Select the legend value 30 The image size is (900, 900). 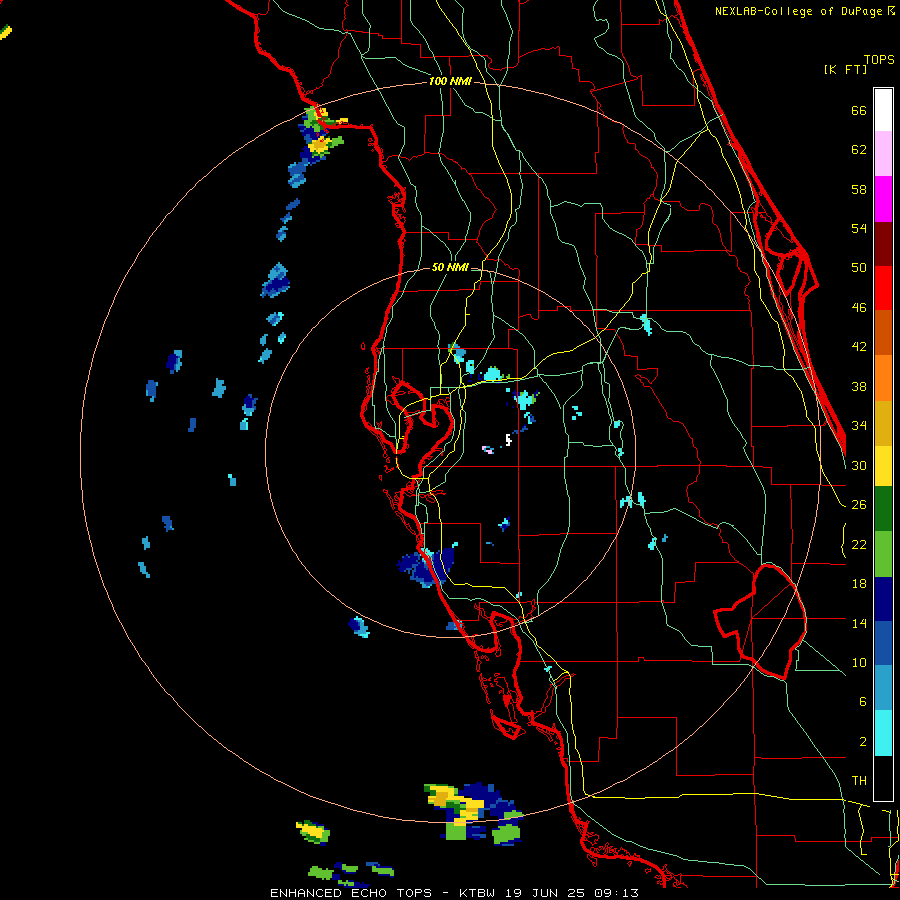click(x=859, y=465)
